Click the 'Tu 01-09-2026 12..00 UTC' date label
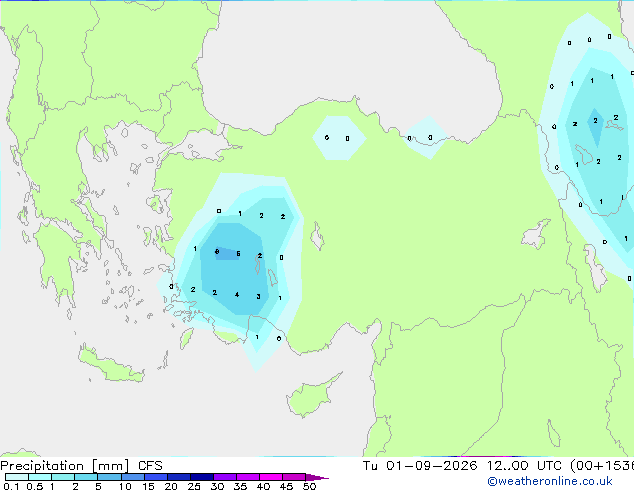This screenshot has width=634, height=490. [x=462, y=466]
